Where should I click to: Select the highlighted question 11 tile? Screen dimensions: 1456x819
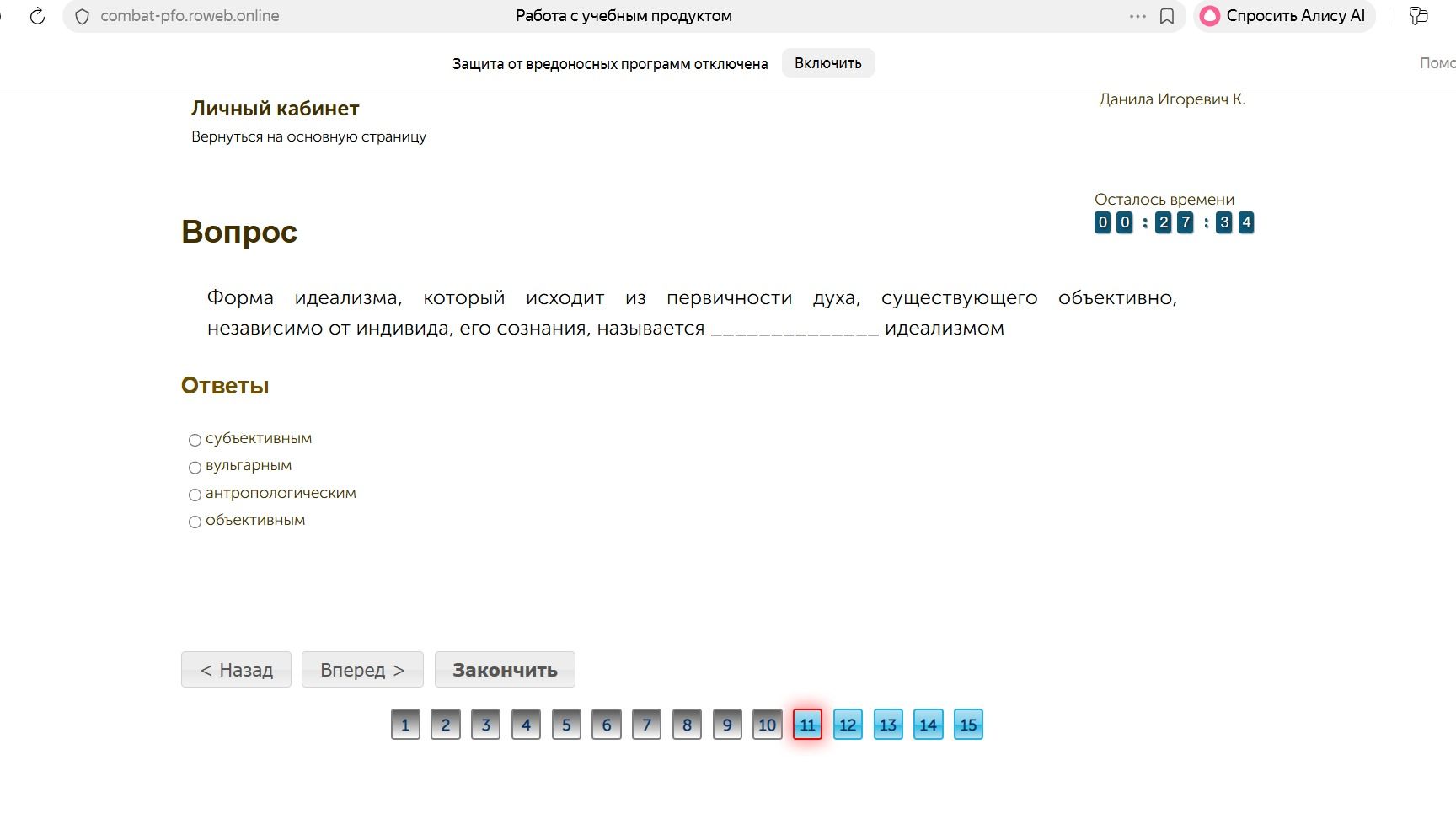(807, 725)
